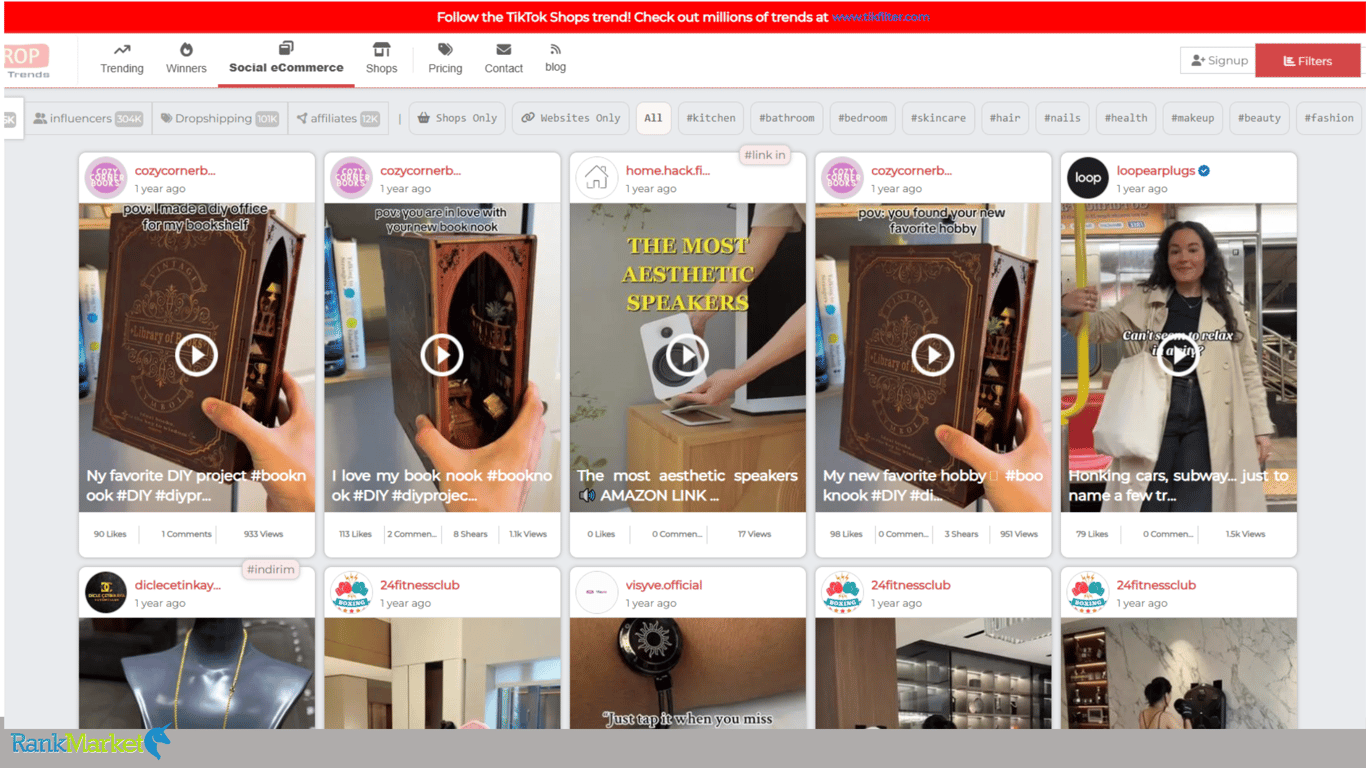Click the Signup button

[1218, 61]
